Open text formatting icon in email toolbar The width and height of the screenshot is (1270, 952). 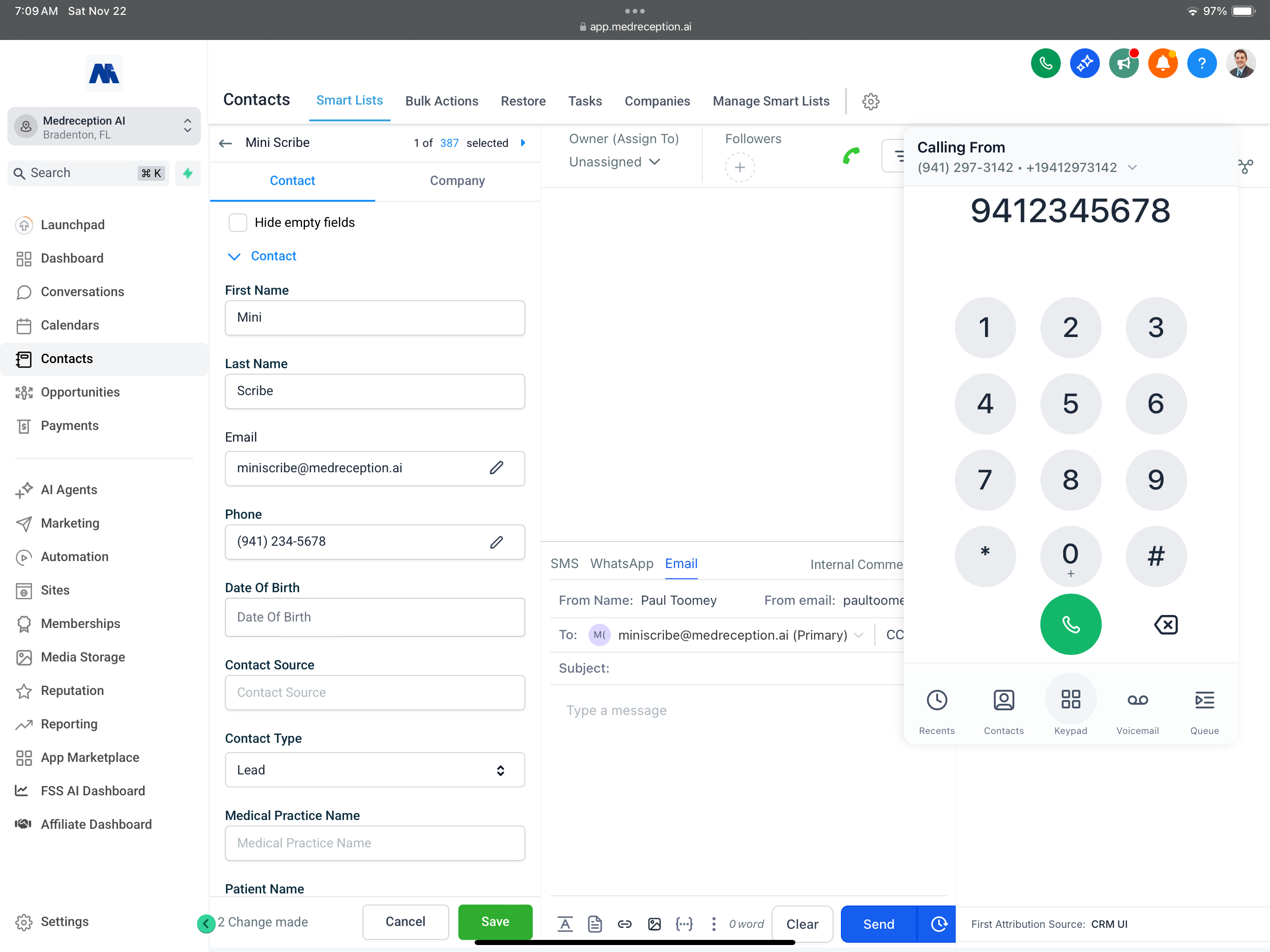565,924
